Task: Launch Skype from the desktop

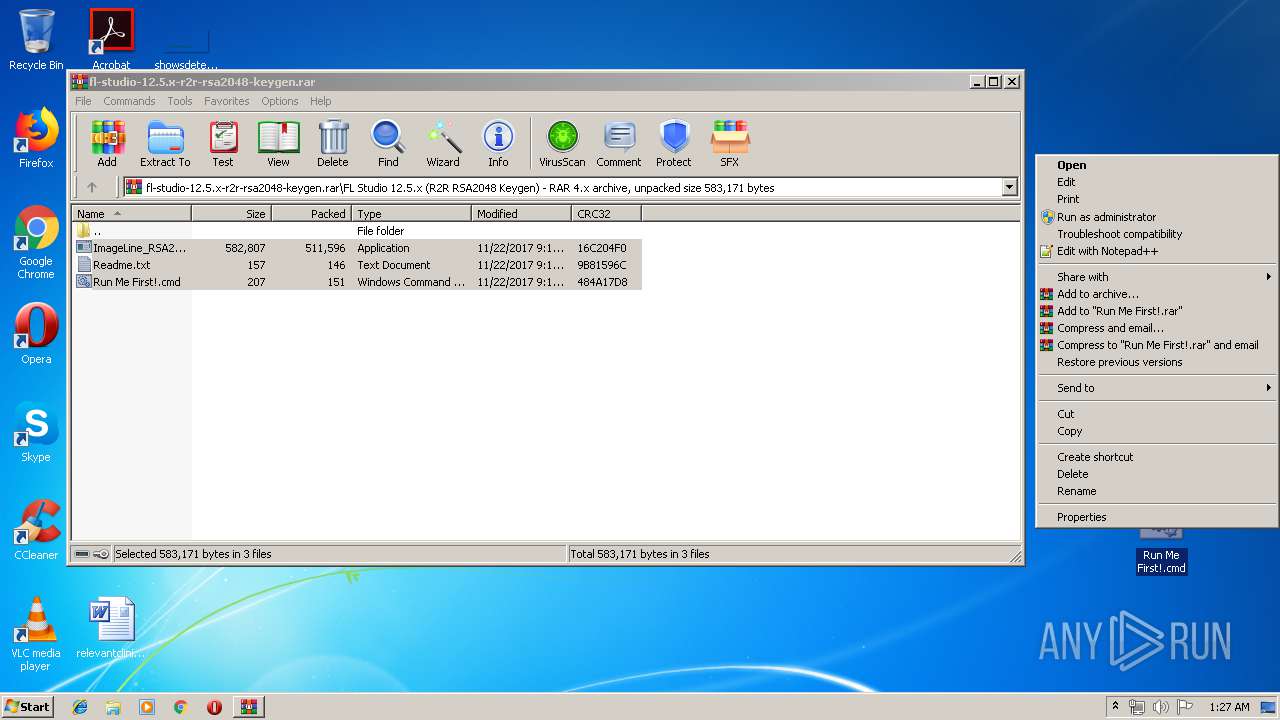Action: coord(36,432)
